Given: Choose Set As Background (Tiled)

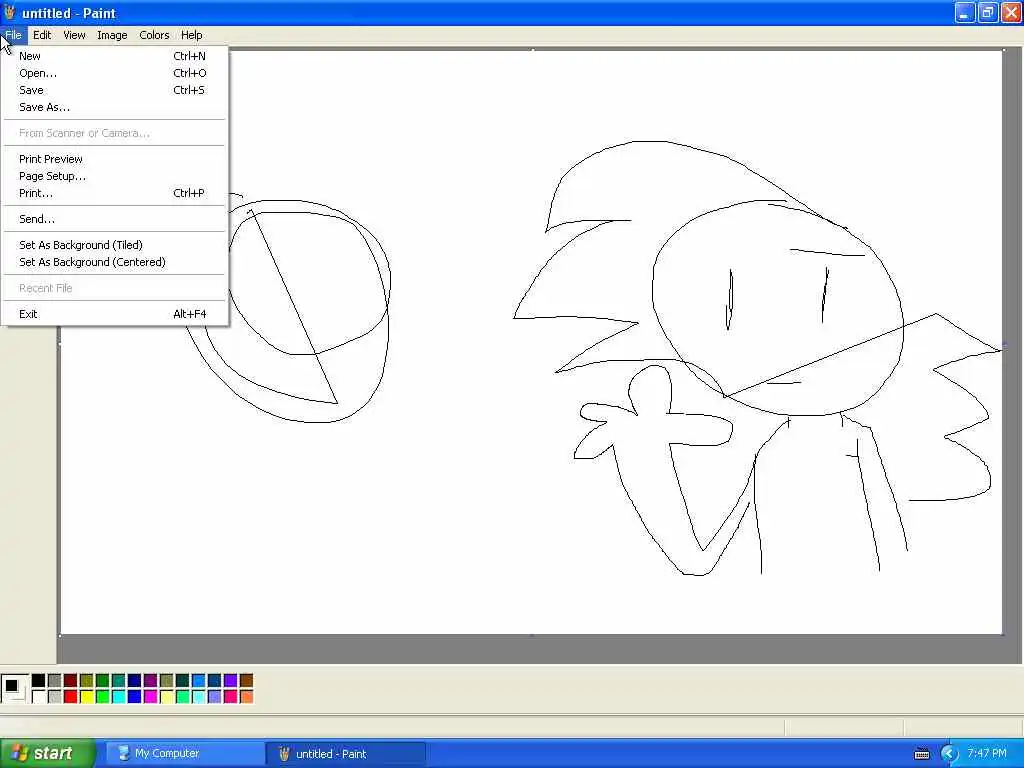Looking at the screenshot, I should 114,246.
